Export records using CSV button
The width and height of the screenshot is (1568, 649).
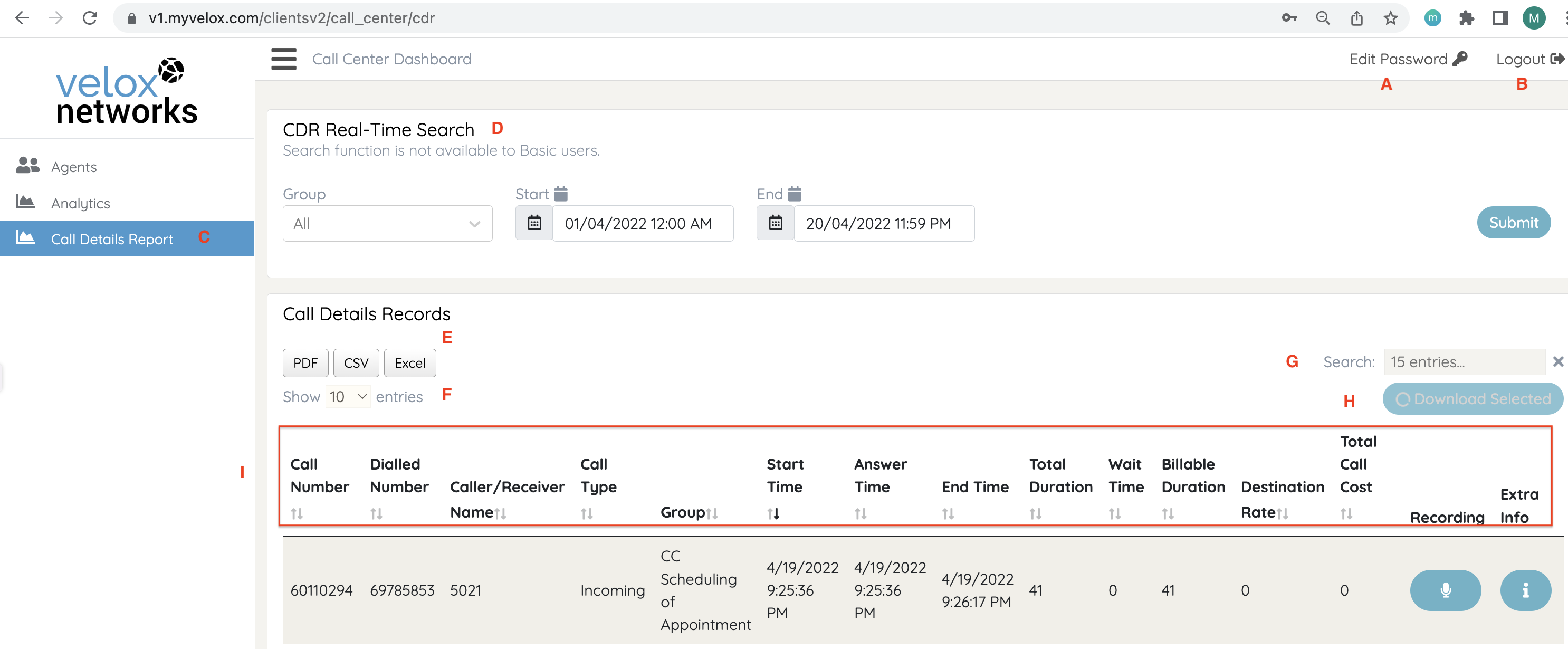(356, 363)
